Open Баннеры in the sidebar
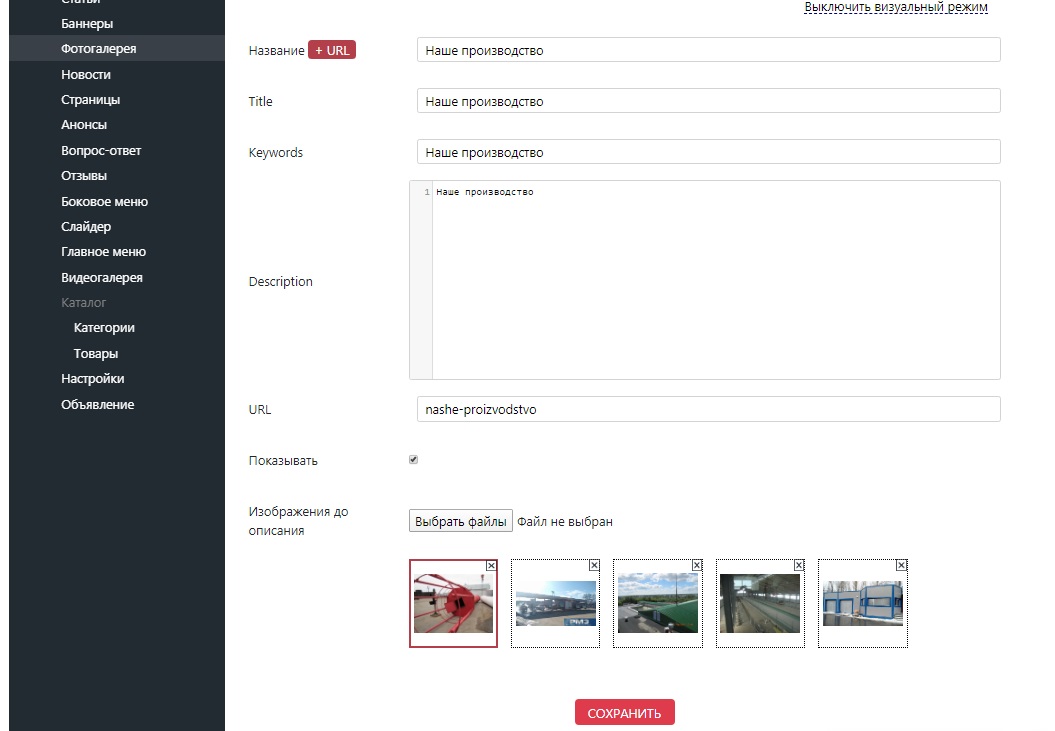 coord(87,24)
